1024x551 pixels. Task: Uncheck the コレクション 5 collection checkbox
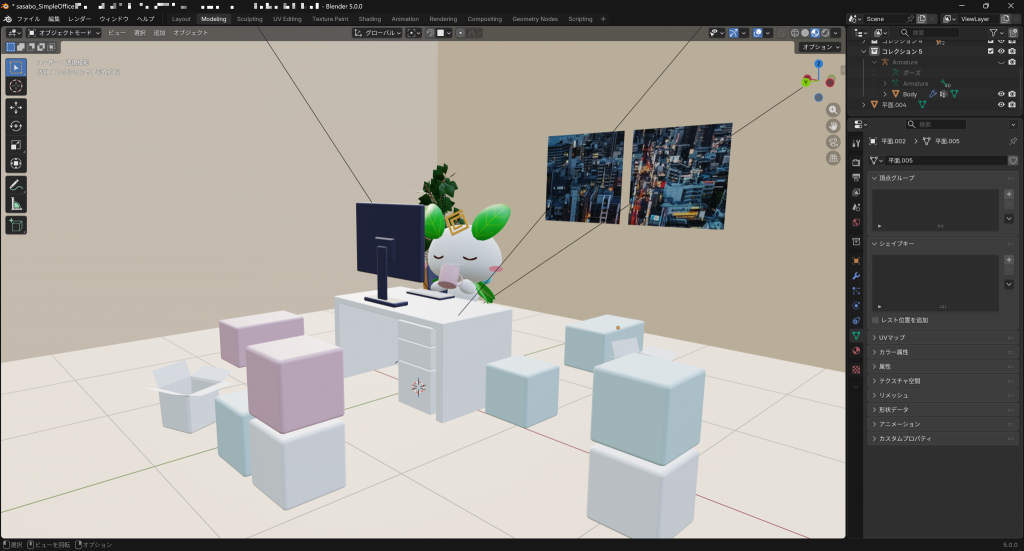(990, 51)
